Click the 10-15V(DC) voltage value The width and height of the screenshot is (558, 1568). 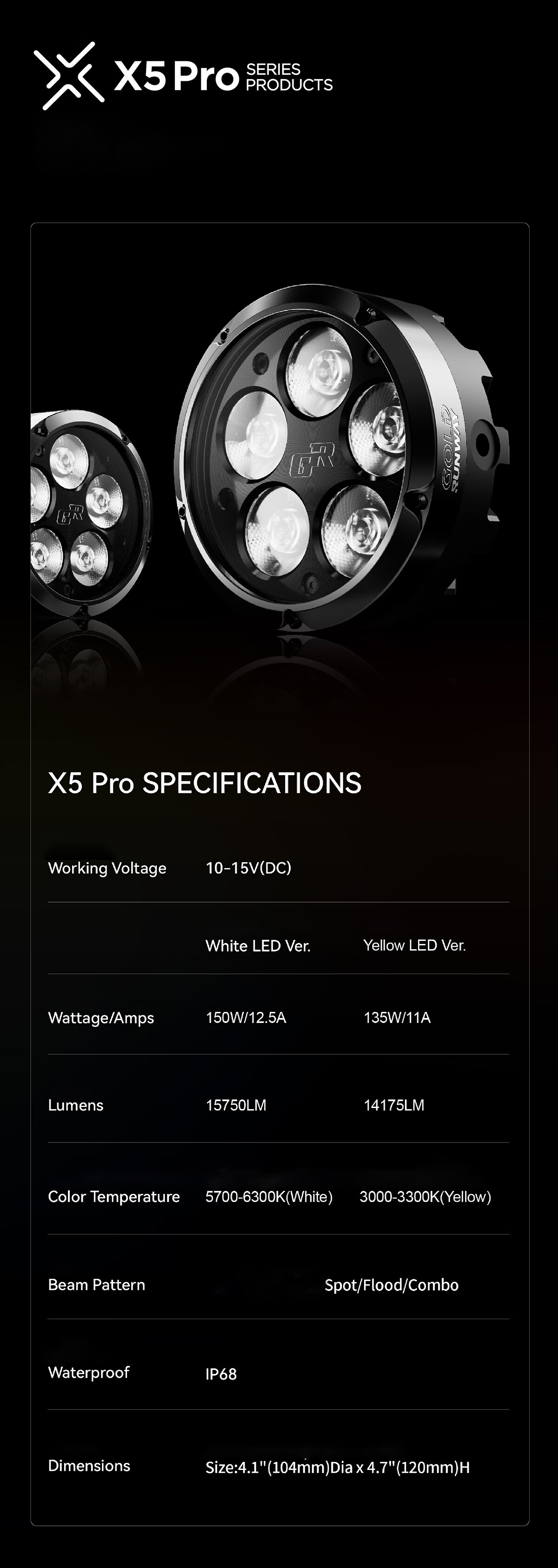pos(248,867)
